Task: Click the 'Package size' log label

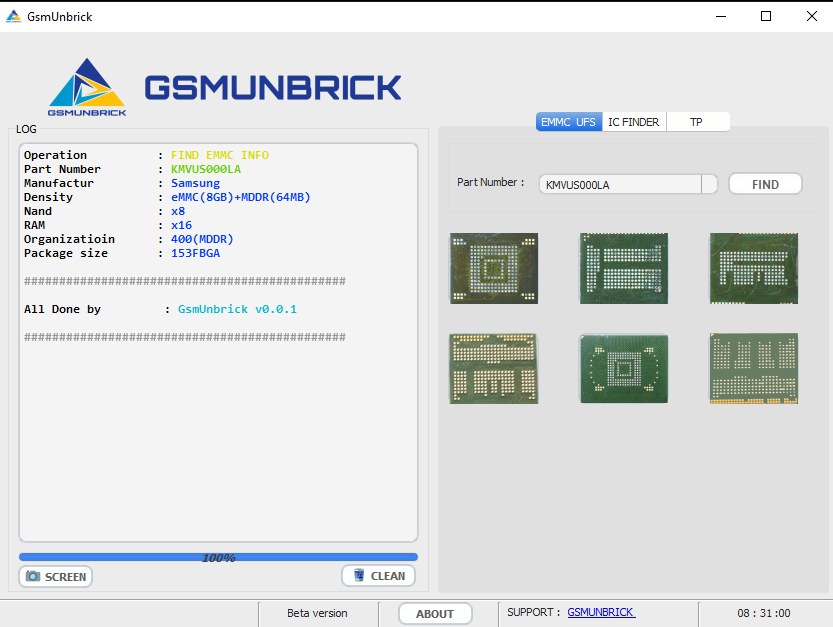Action: (x=66, y=253)
